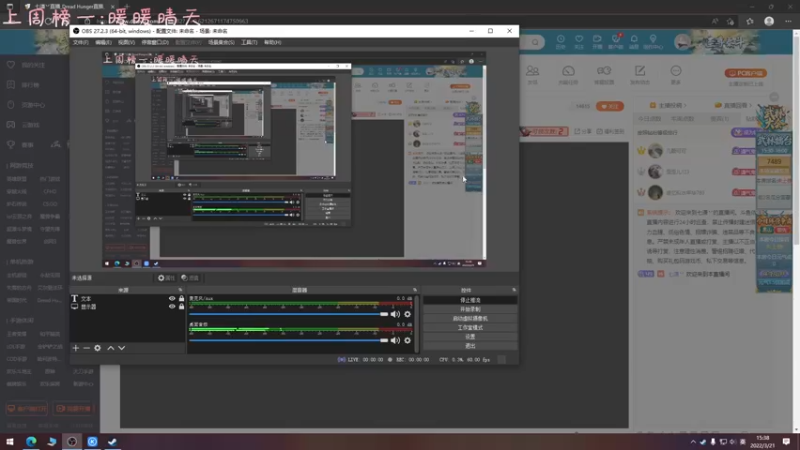Open go-live camera icon in Douyu header
Viewport: 800px width, 450px height.
click(597, 41)
